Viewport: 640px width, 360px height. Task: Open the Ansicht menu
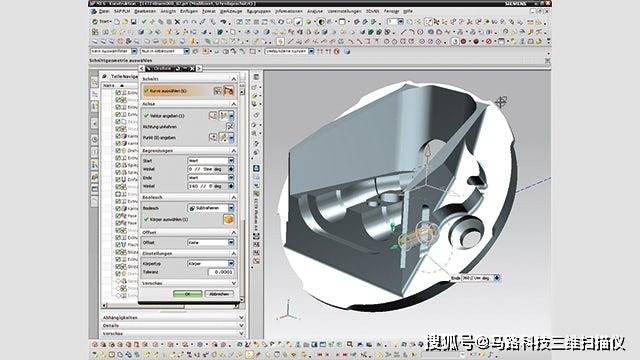168,11
